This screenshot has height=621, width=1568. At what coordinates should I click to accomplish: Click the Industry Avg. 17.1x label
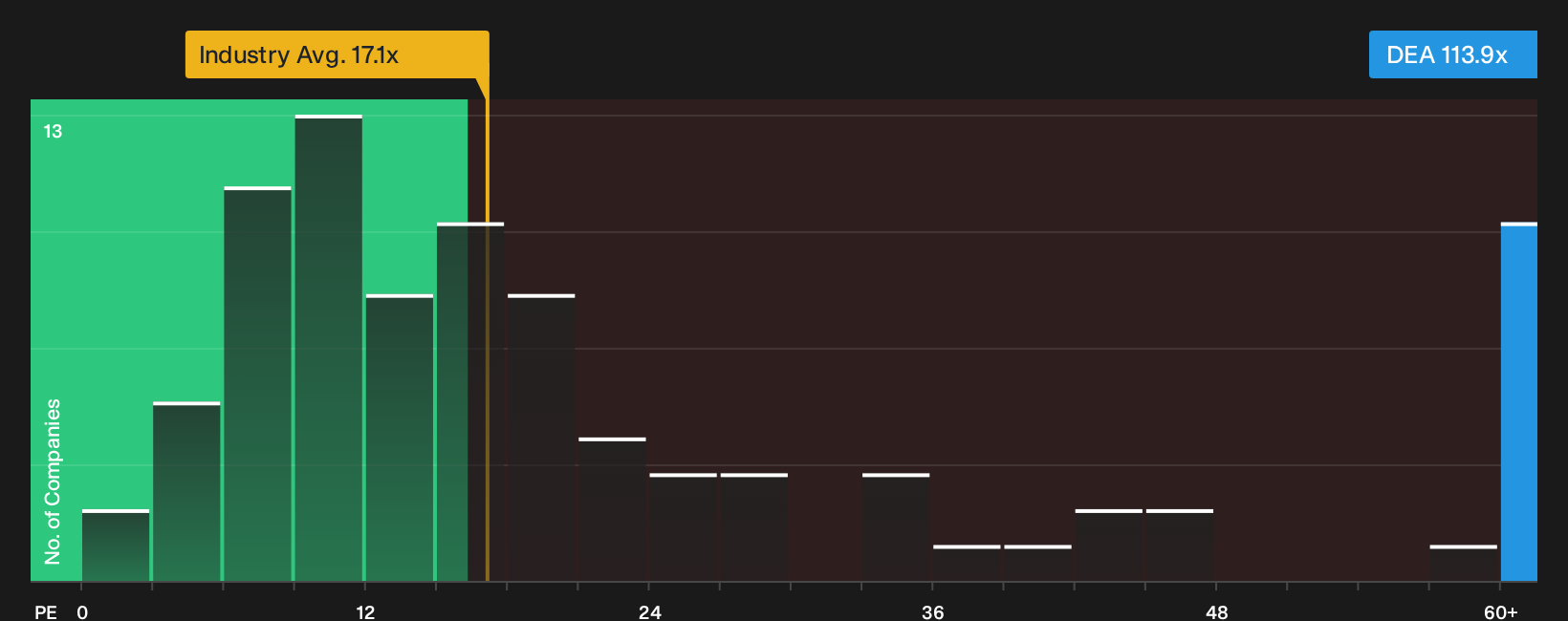coord(337,54)
